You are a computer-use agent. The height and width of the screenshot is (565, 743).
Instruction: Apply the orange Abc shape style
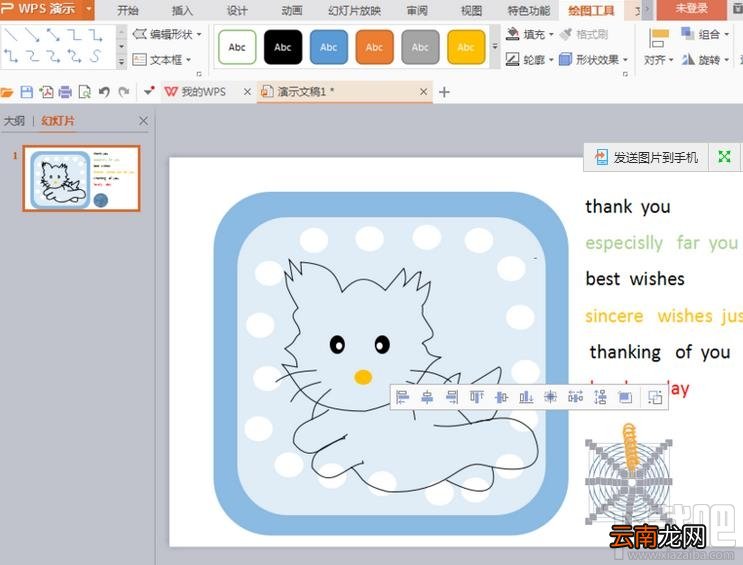point(374,47)
